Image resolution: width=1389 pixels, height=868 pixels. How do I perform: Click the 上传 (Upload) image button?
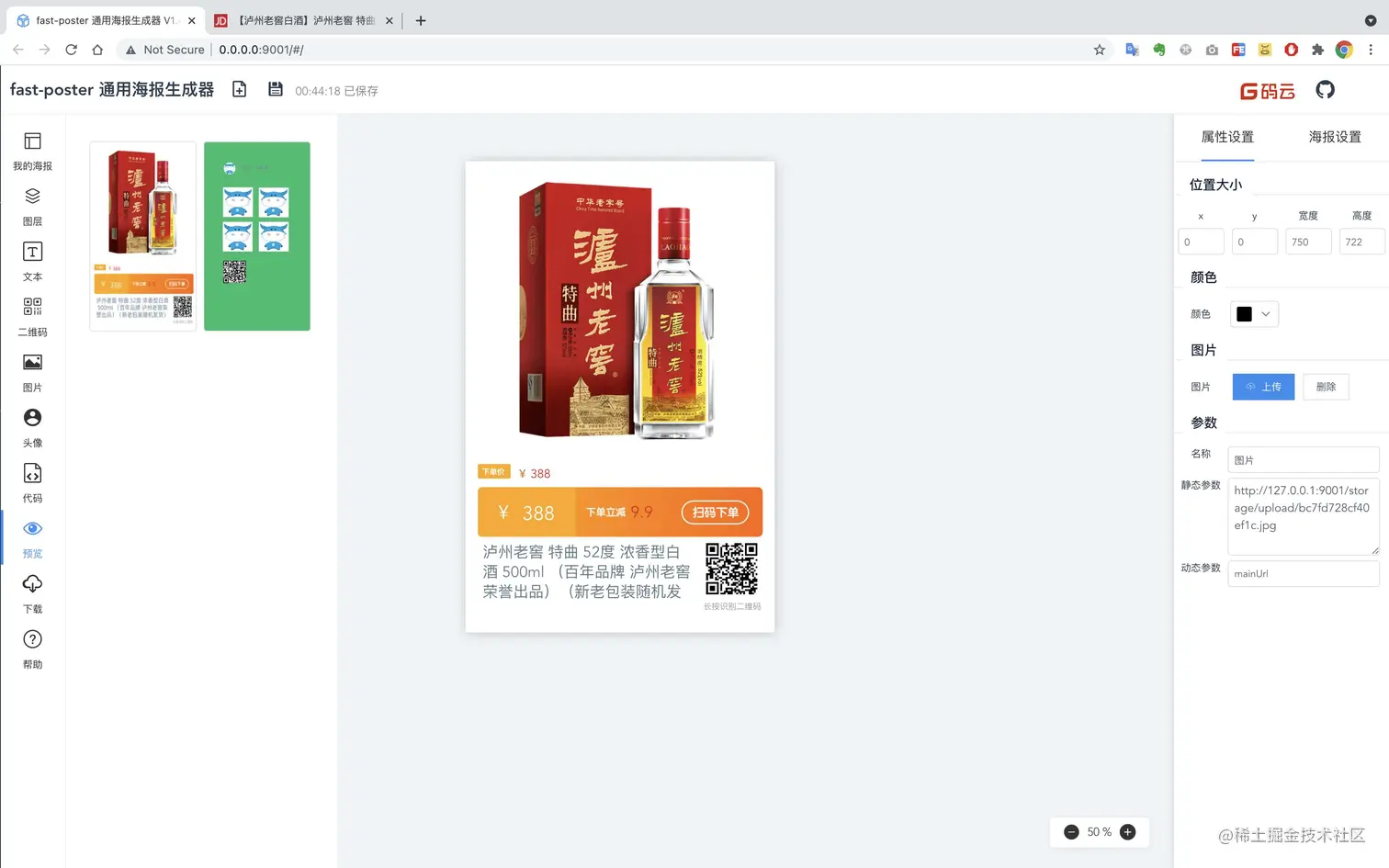tap(1263, 387)
